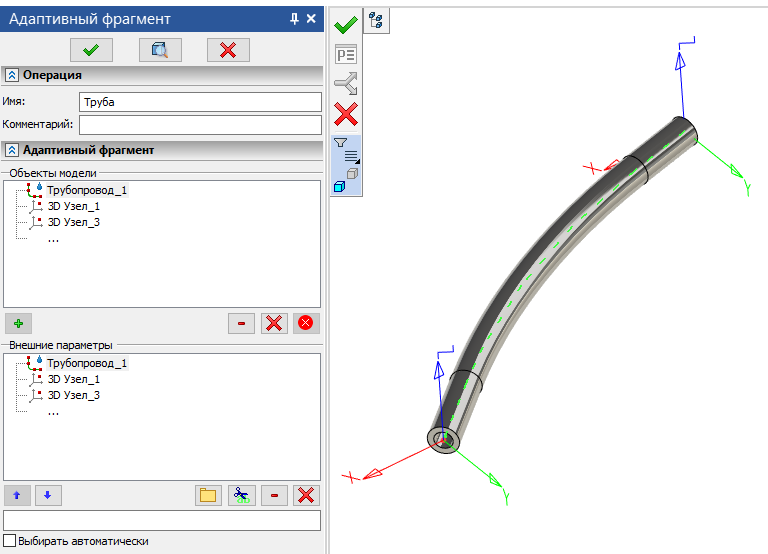Confirm the operation with the panel's green checkmark
This screenshot has height=554, width=768.
click(x=92, y=50)
